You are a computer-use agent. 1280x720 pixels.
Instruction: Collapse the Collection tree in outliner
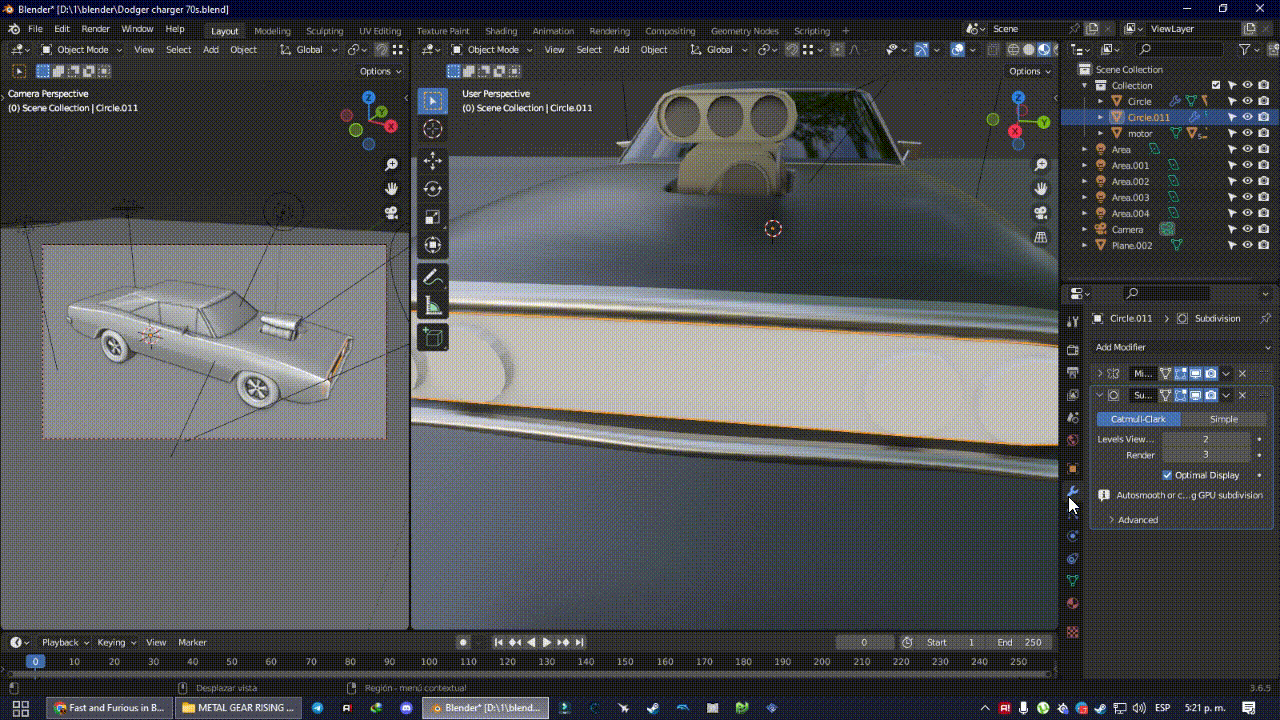pyautogui.click(x=1085, y=85)
